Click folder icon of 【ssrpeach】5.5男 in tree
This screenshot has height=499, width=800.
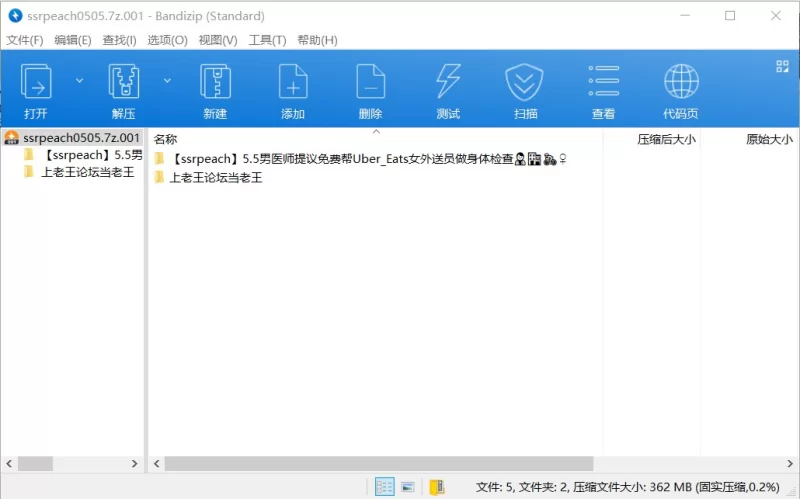[x=29, y=154]
